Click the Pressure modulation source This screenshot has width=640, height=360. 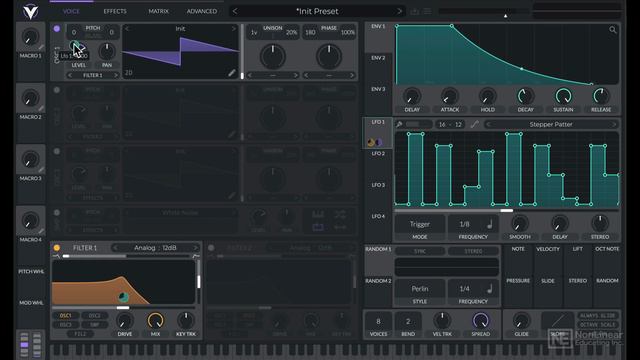(518, 292)
